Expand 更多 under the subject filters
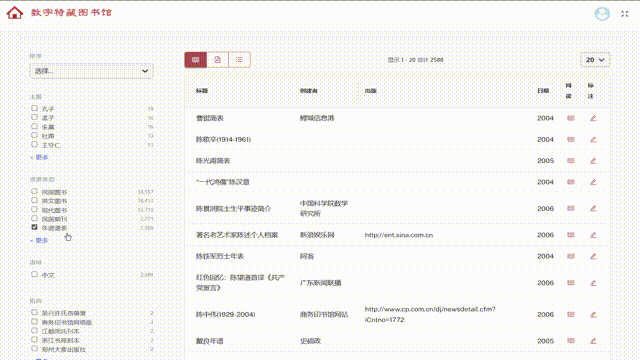 [x=39, y=158]
